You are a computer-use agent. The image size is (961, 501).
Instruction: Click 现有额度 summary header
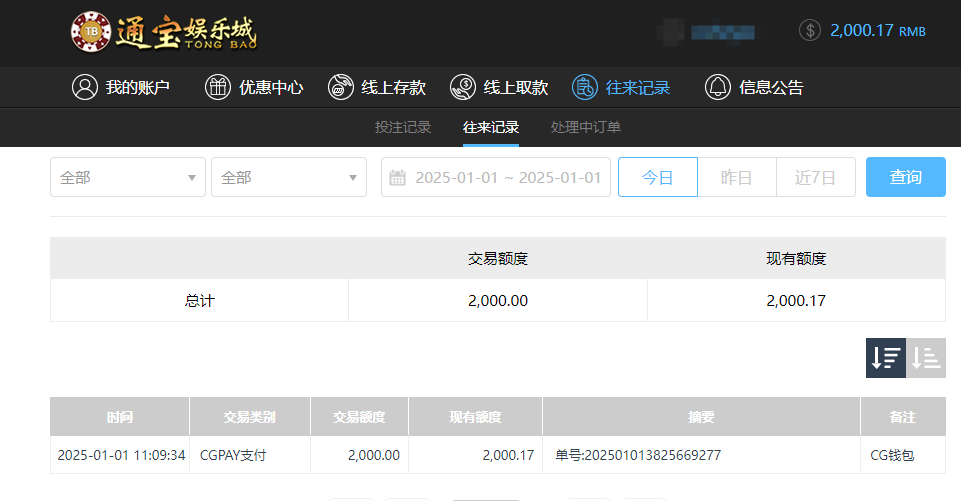[796, 259]
